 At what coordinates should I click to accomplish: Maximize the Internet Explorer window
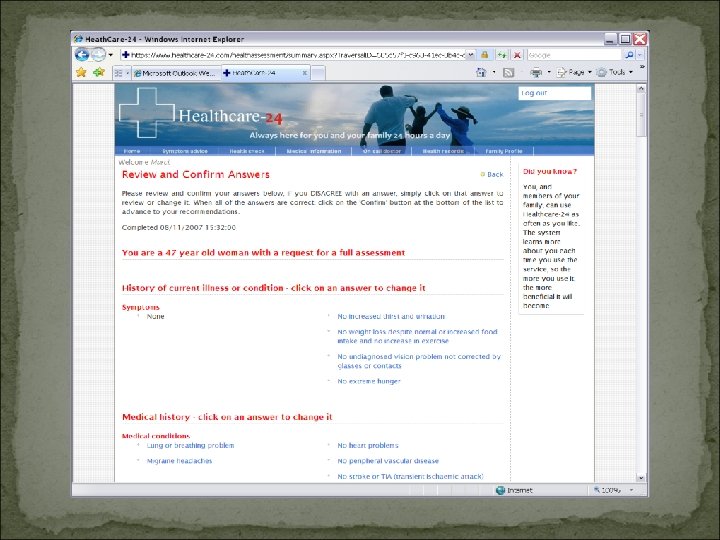point(625,39)
